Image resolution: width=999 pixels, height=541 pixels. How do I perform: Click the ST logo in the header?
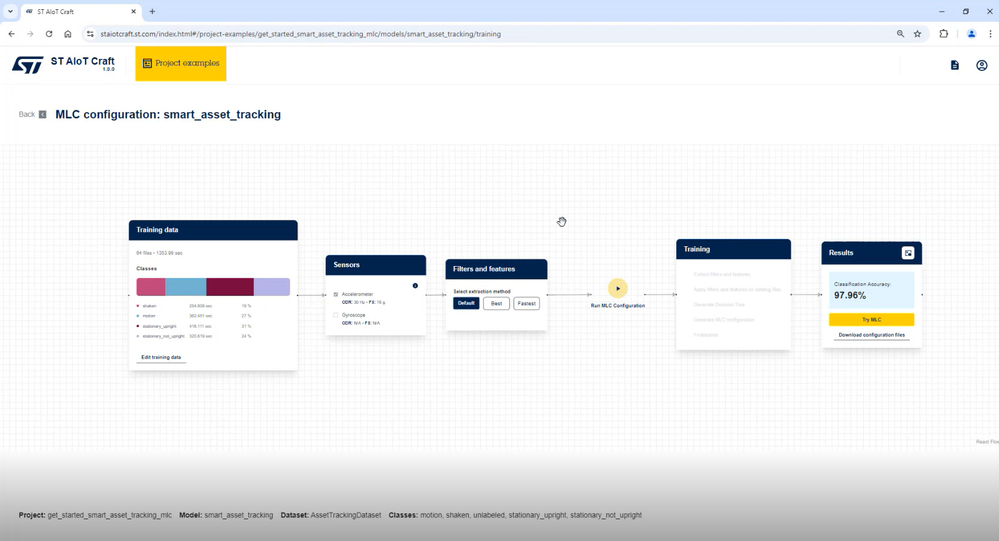pos(27,64)
